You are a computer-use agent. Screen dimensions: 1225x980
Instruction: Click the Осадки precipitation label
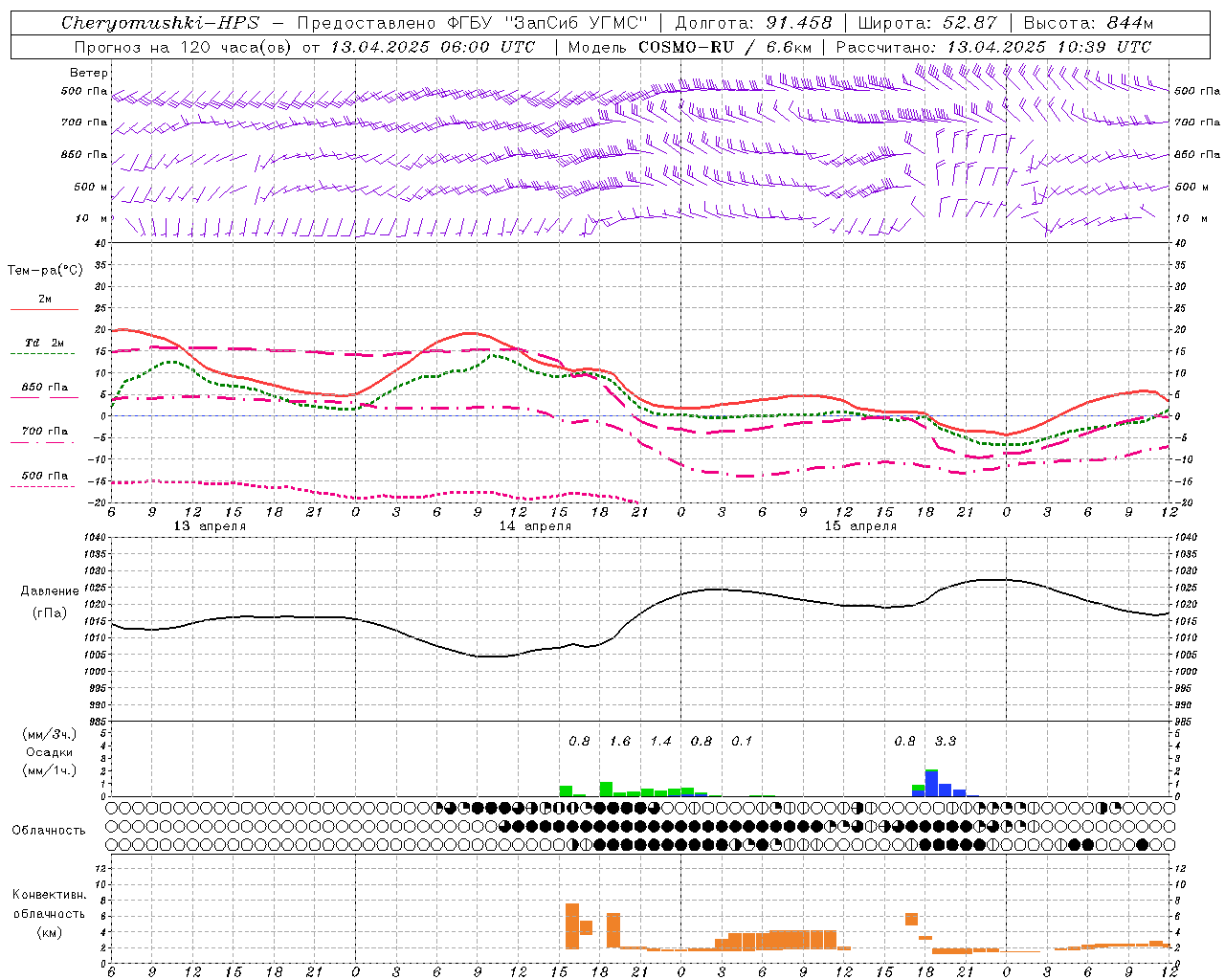click(50, 752)
